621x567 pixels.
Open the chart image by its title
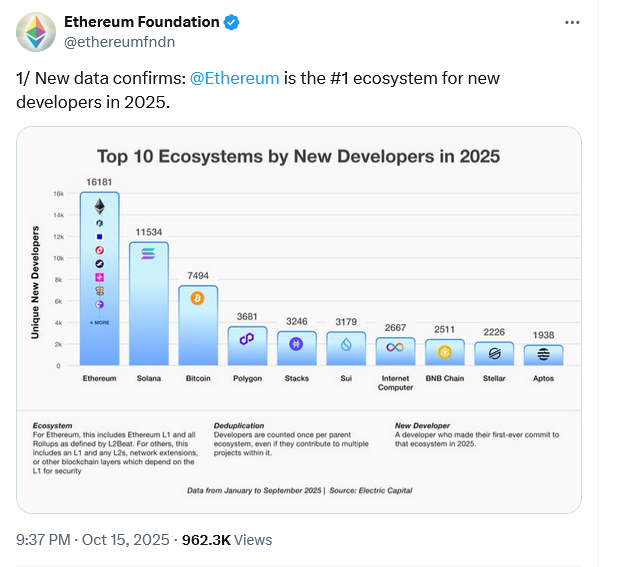point(298,156)
